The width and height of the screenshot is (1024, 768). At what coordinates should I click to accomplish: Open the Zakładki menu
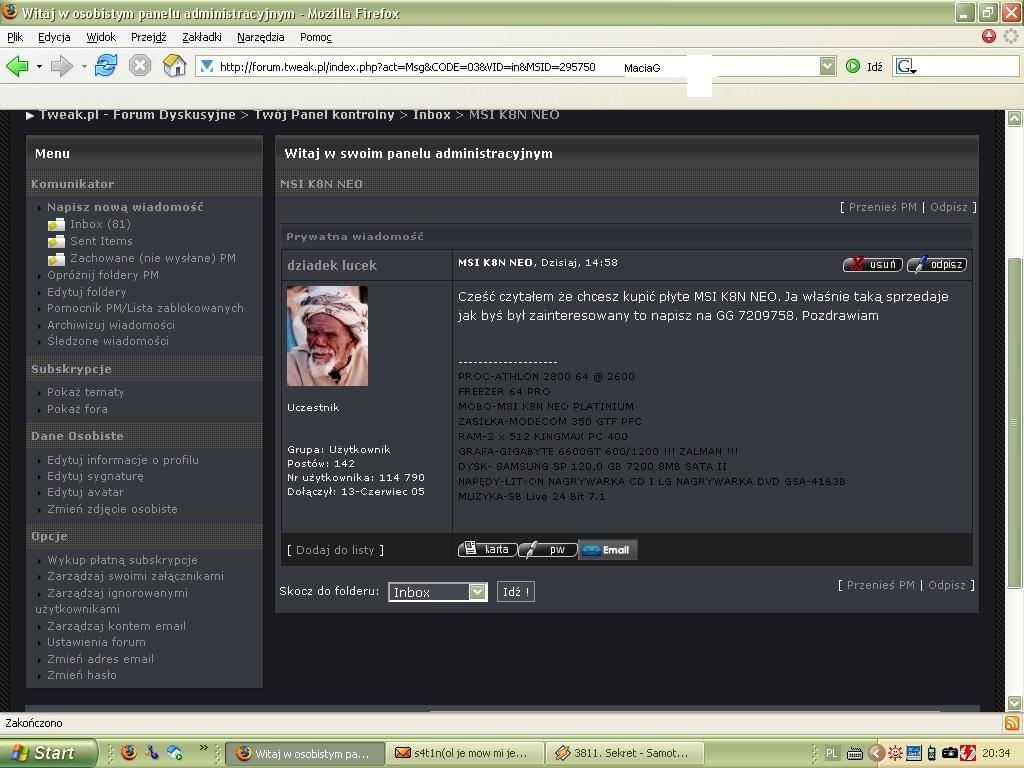point(202,37)
